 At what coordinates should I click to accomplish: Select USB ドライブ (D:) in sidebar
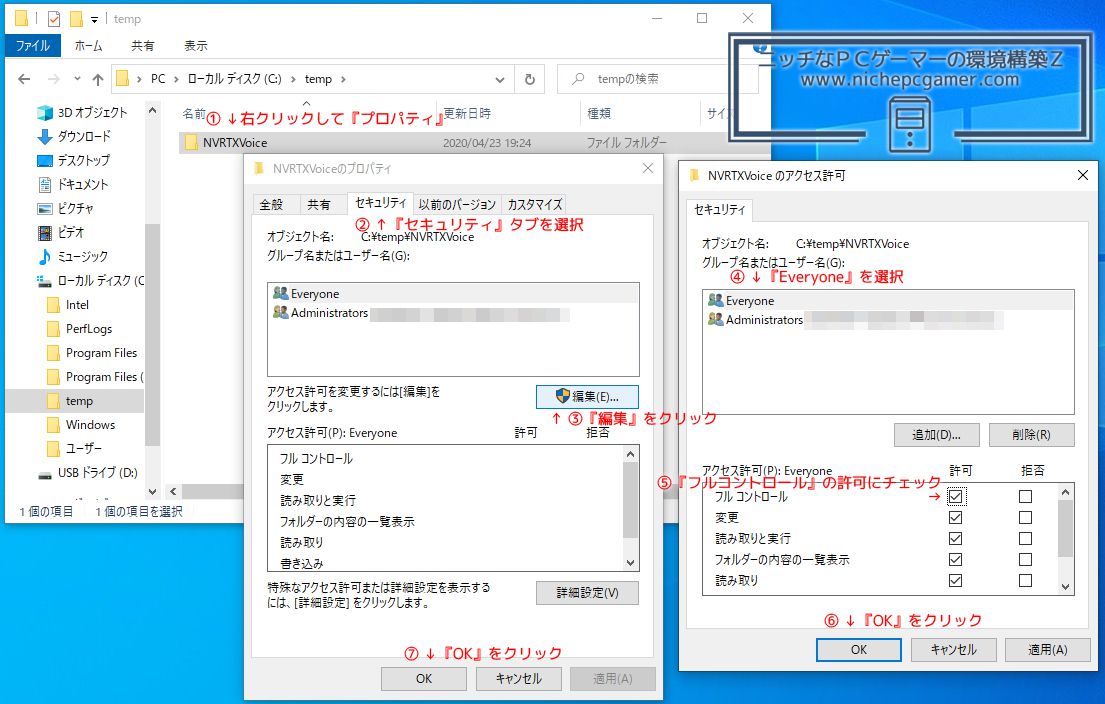[88, 473]
